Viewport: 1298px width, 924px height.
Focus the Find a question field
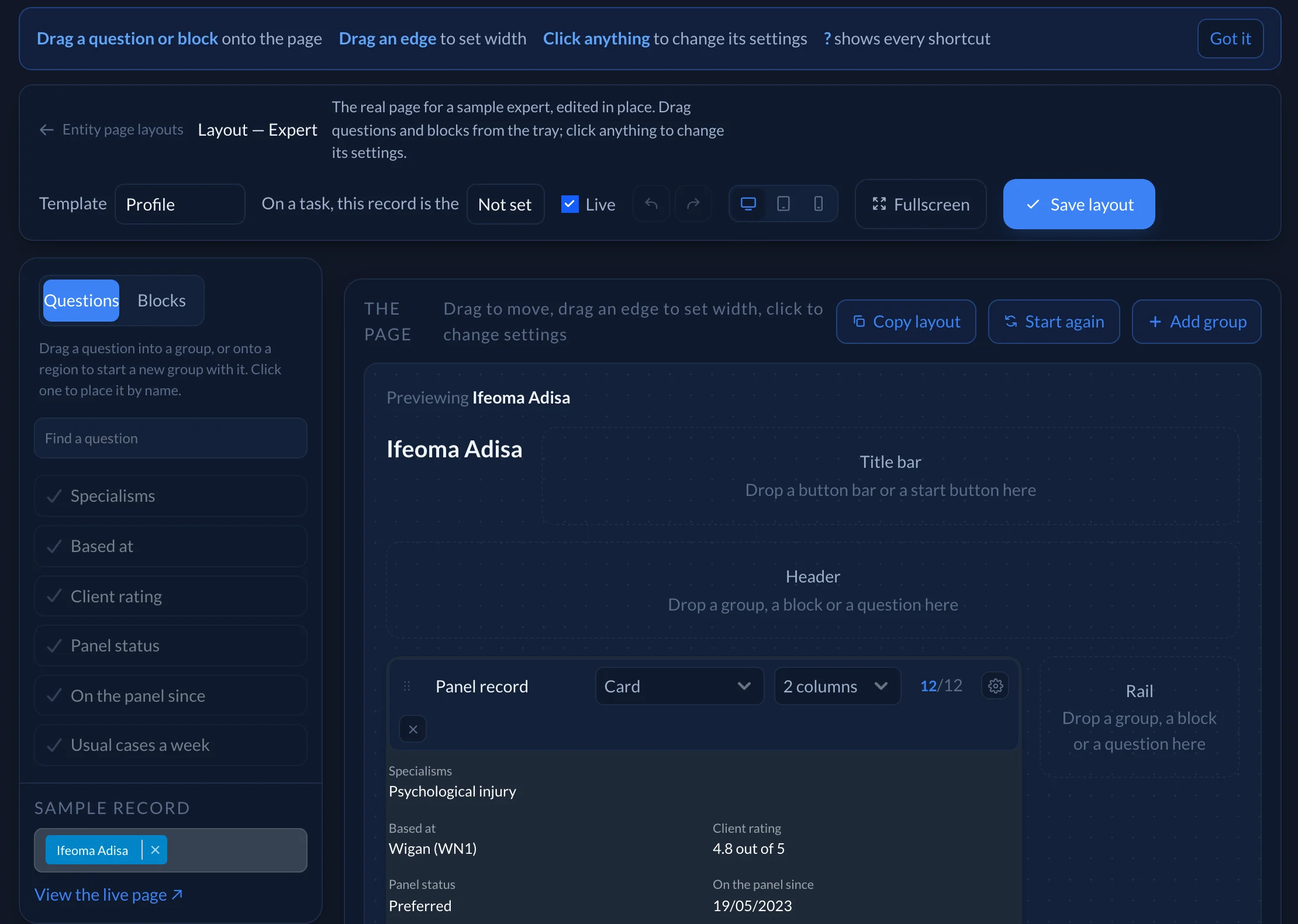pyautogui.click(x=171, y=438)
